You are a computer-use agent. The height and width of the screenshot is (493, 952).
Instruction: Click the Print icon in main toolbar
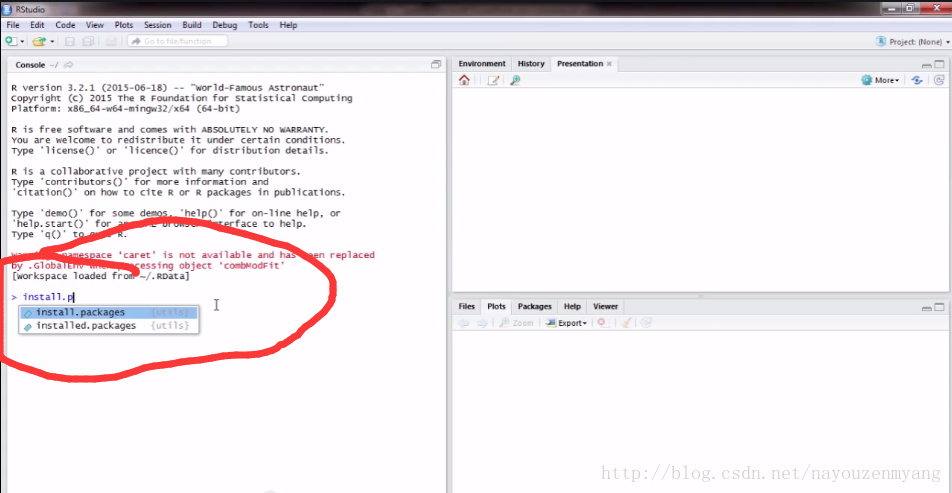110,41
